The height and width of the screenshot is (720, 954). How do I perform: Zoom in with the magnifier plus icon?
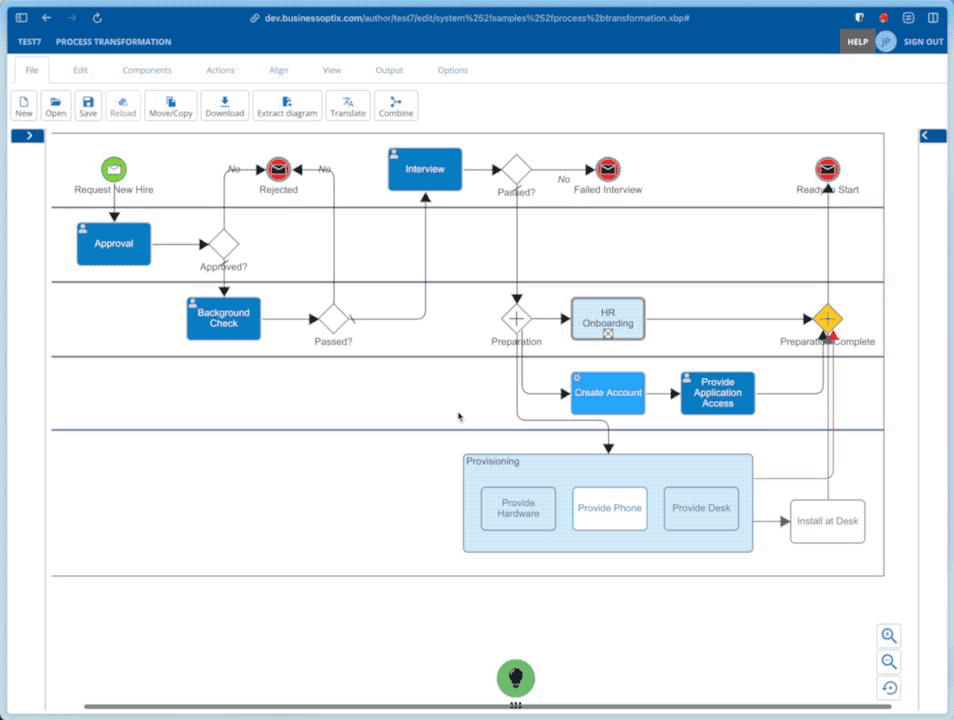click(x=889, y=636)
